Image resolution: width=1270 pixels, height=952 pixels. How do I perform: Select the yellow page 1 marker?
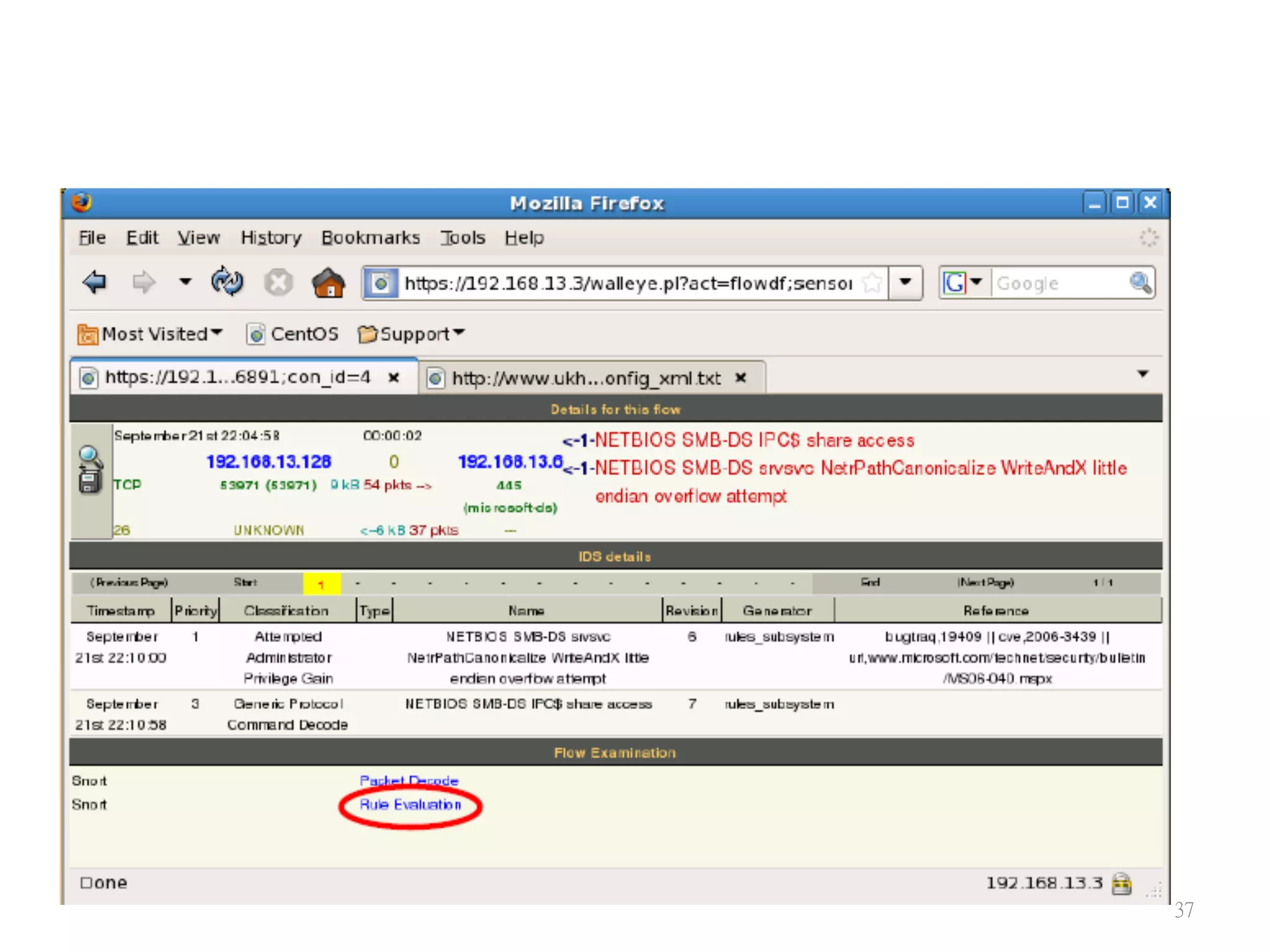(x=321, y=583)
